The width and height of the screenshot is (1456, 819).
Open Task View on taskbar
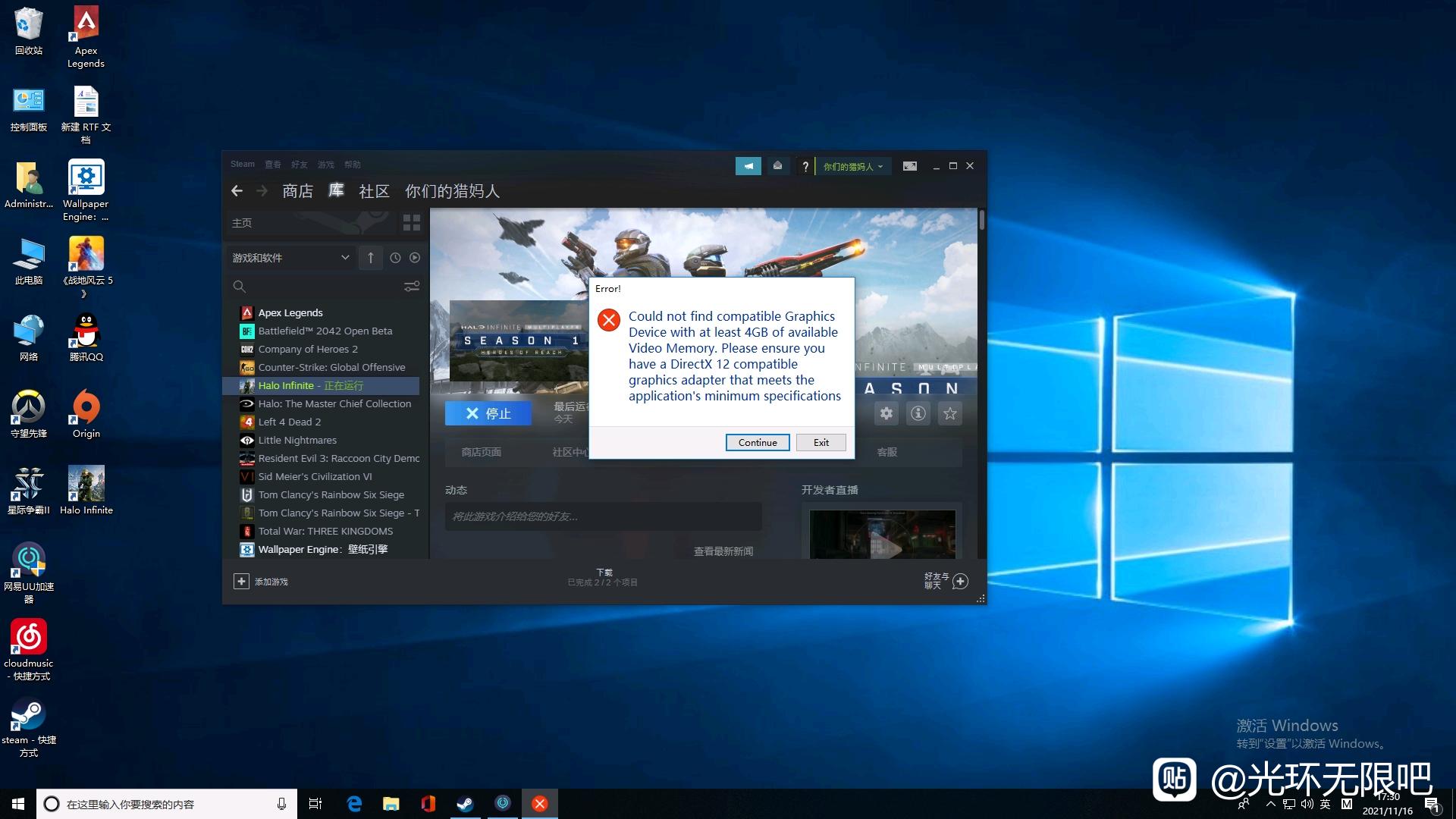point(315,804)
